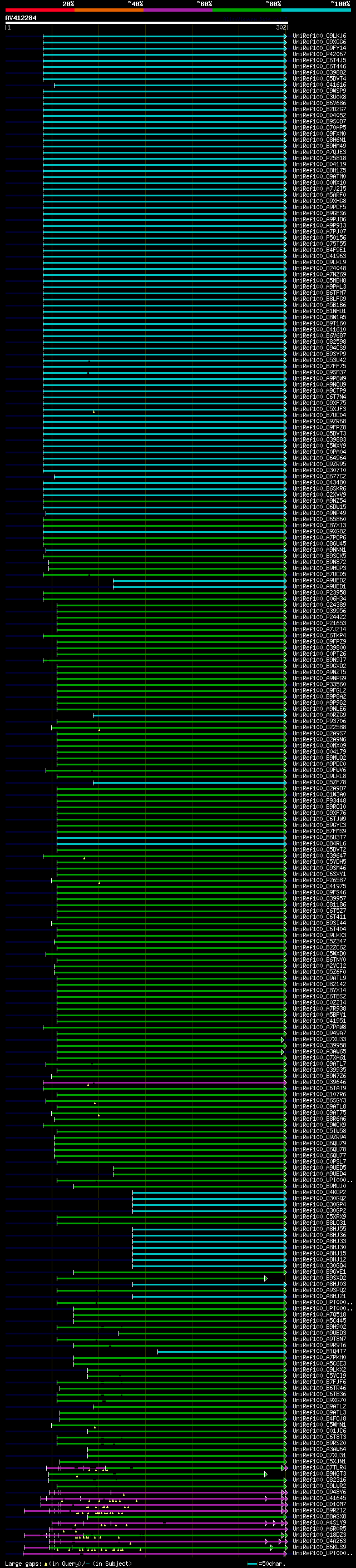The width and height of the screenshot is (356, 1568).
Task: Select hit label UniRef100_P23958
Action: 319,592
